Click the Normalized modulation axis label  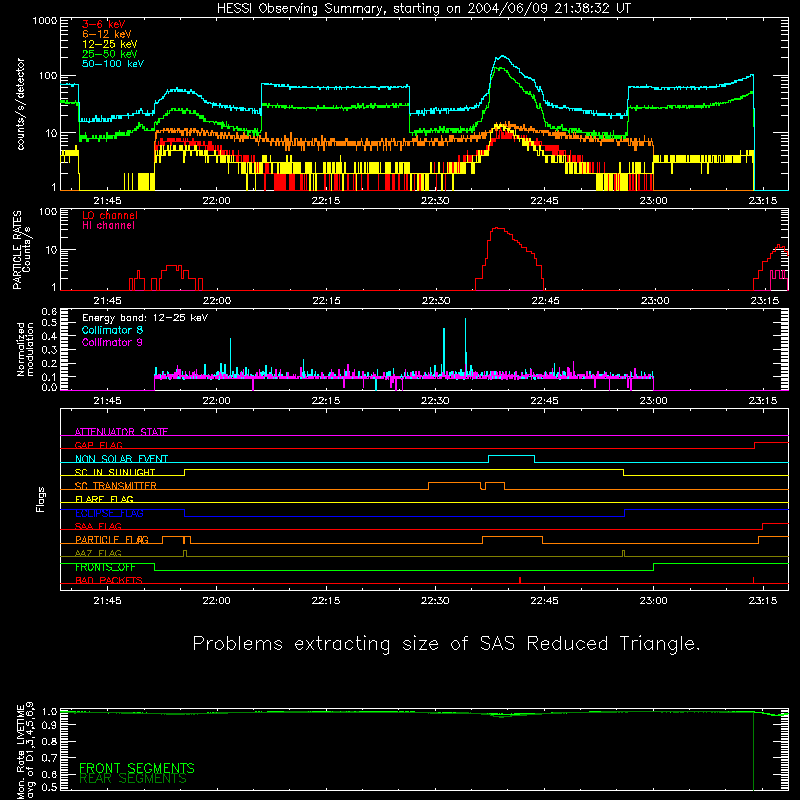point(25,349)
